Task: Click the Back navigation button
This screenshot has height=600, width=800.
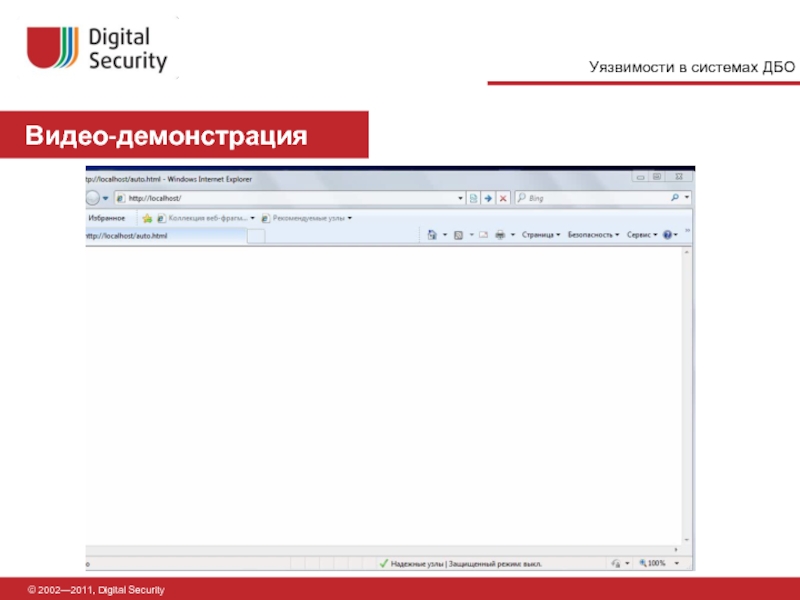Action: coord(92,198)
